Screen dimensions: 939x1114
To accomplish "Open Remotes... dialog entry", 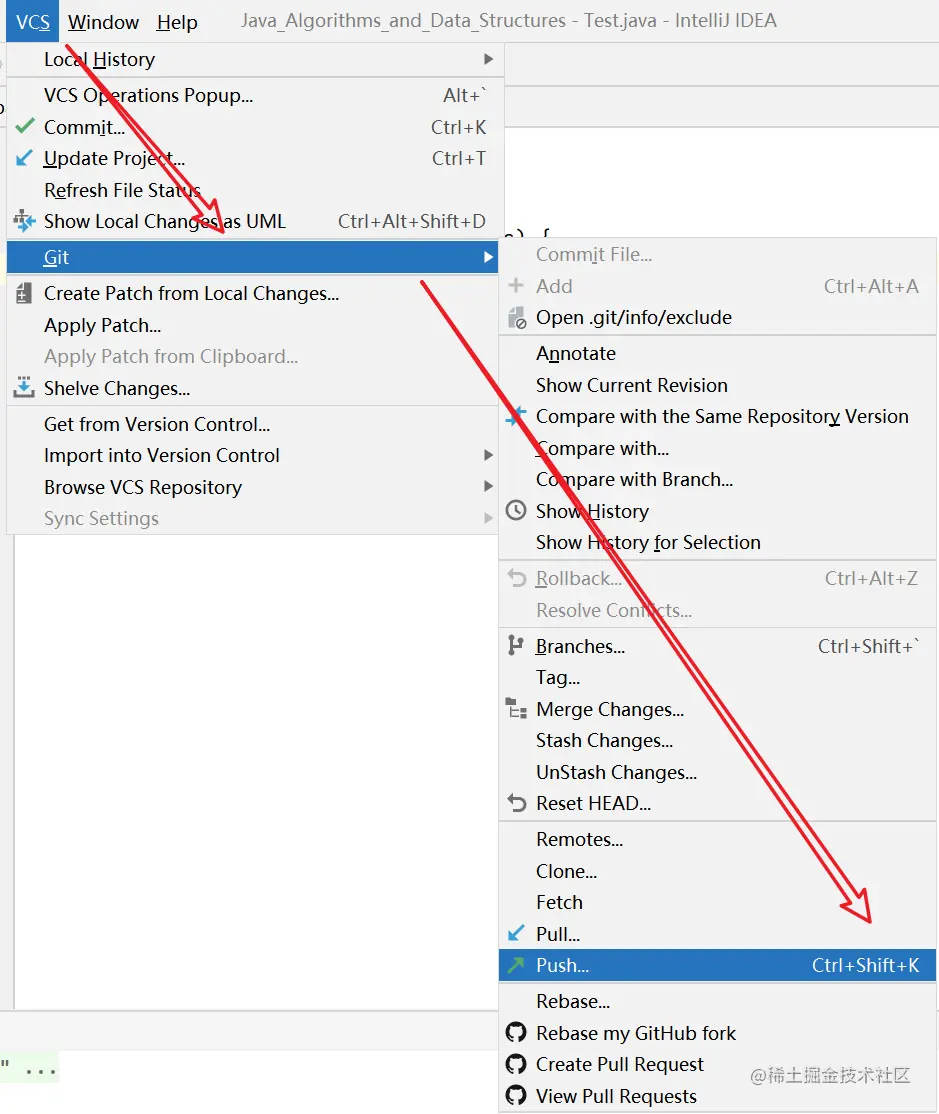I will [x=717, y=839].
